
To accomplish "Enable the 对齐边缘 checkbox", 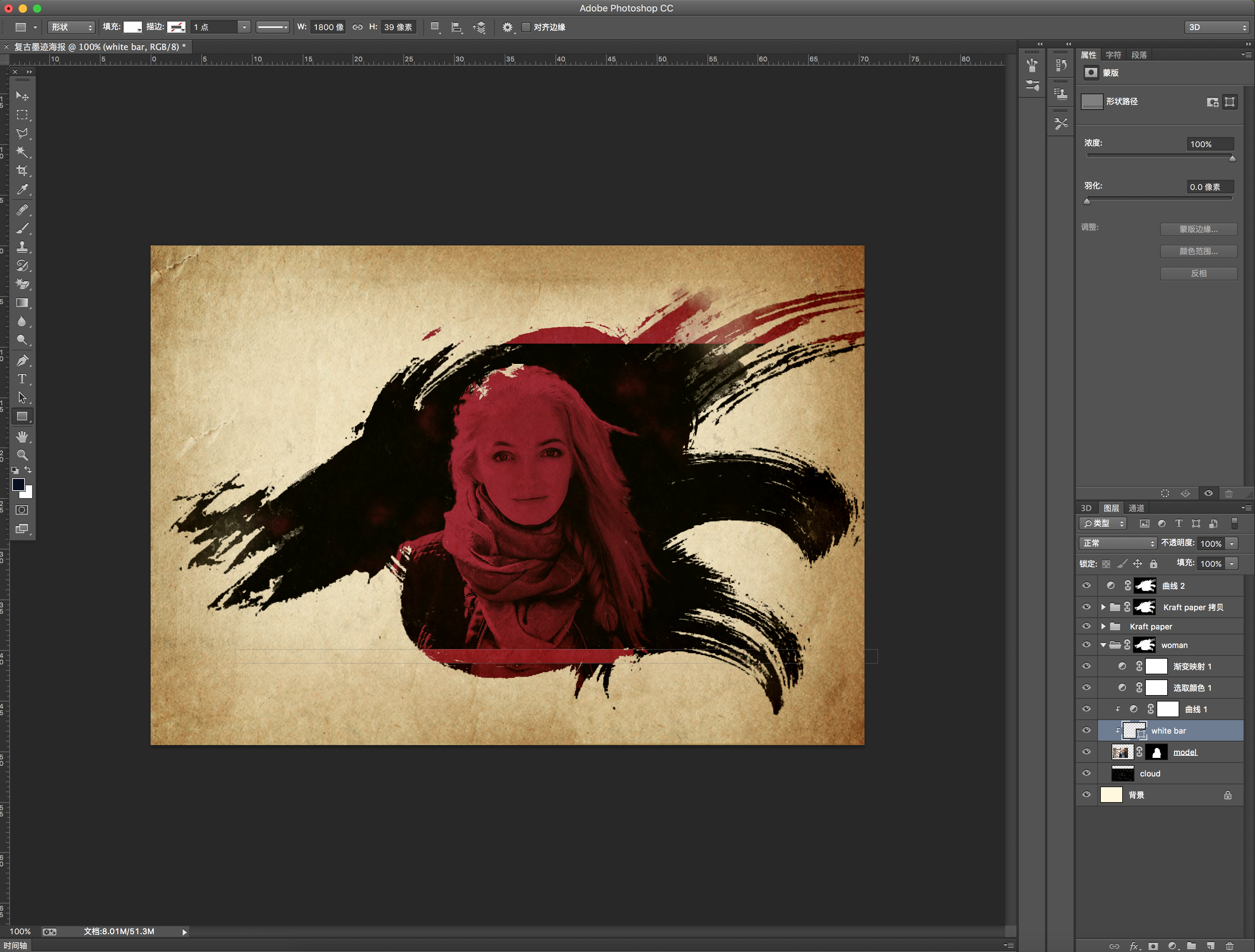I will click(526, 27).
